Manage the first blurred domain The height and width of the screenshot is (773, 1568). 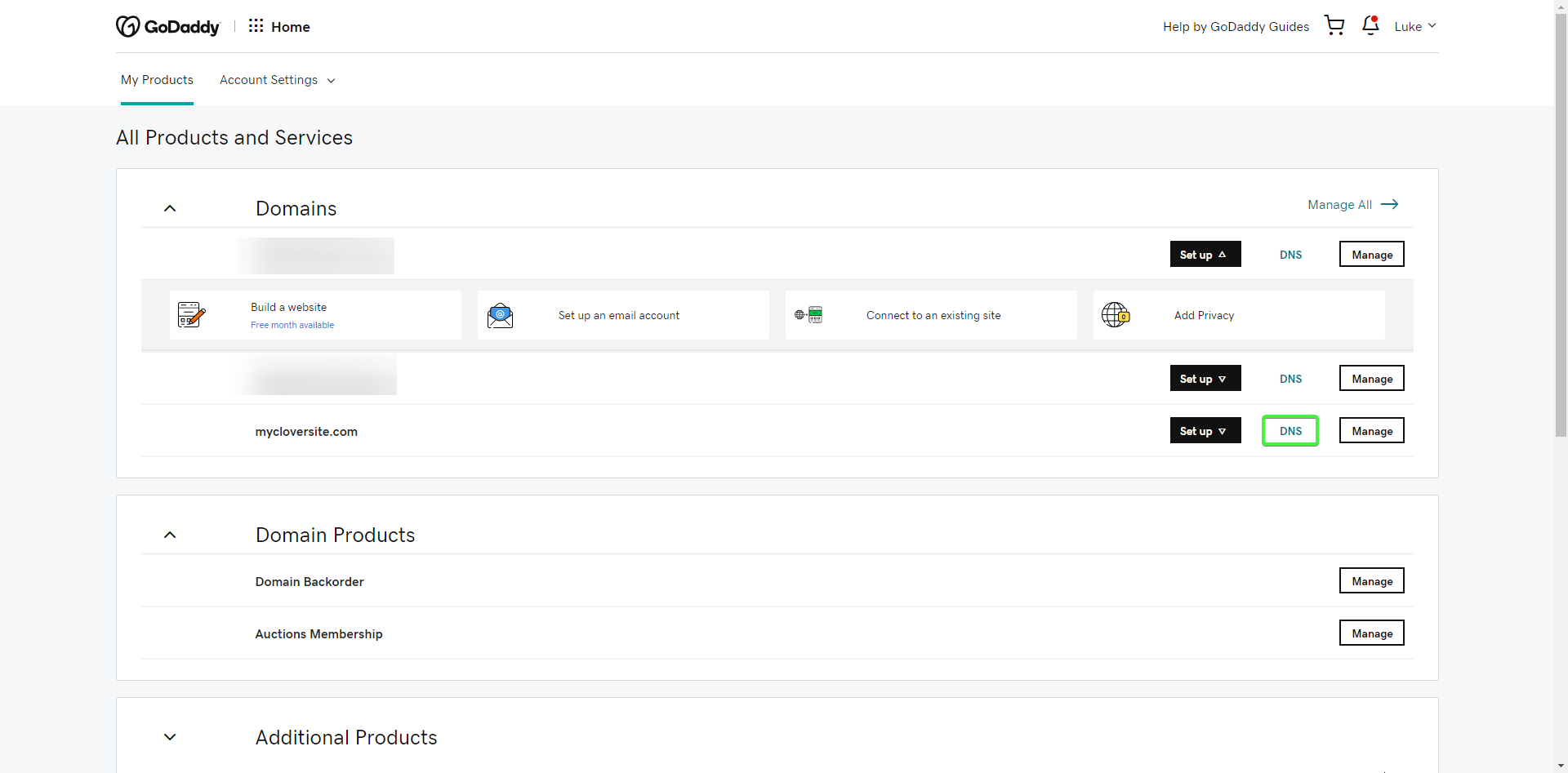point(1372,254)
